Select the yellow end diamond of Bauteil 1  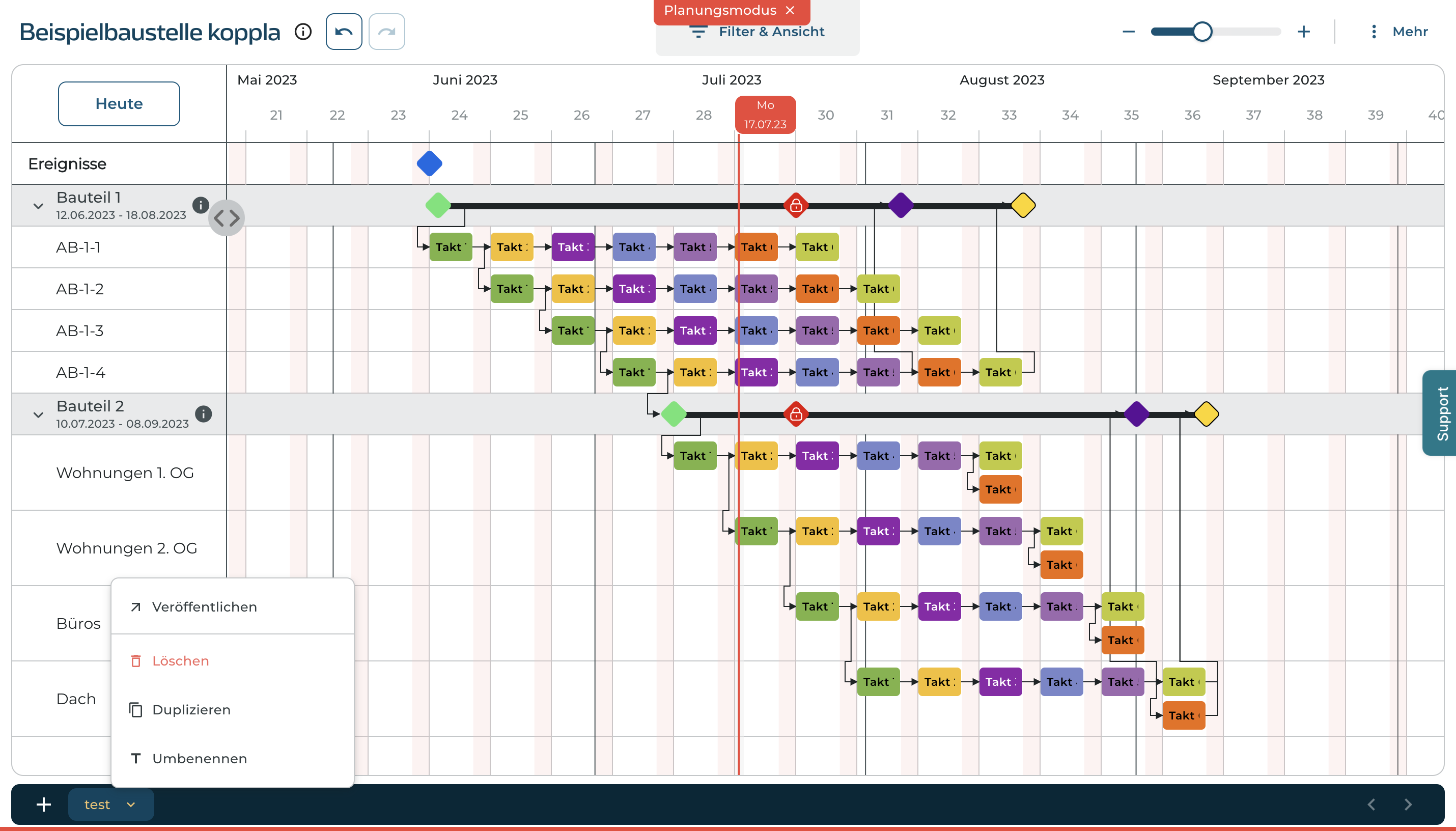(x=1023, y=206)
